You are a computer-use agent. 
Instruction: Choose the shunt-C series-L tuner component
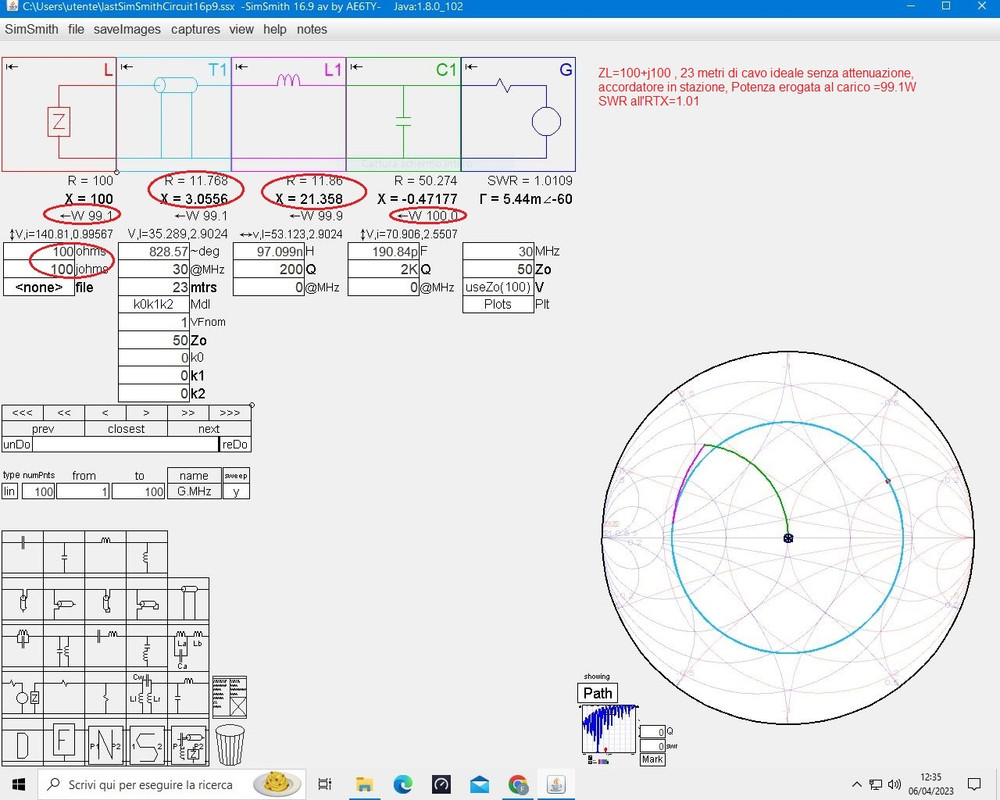coord(188,693)
